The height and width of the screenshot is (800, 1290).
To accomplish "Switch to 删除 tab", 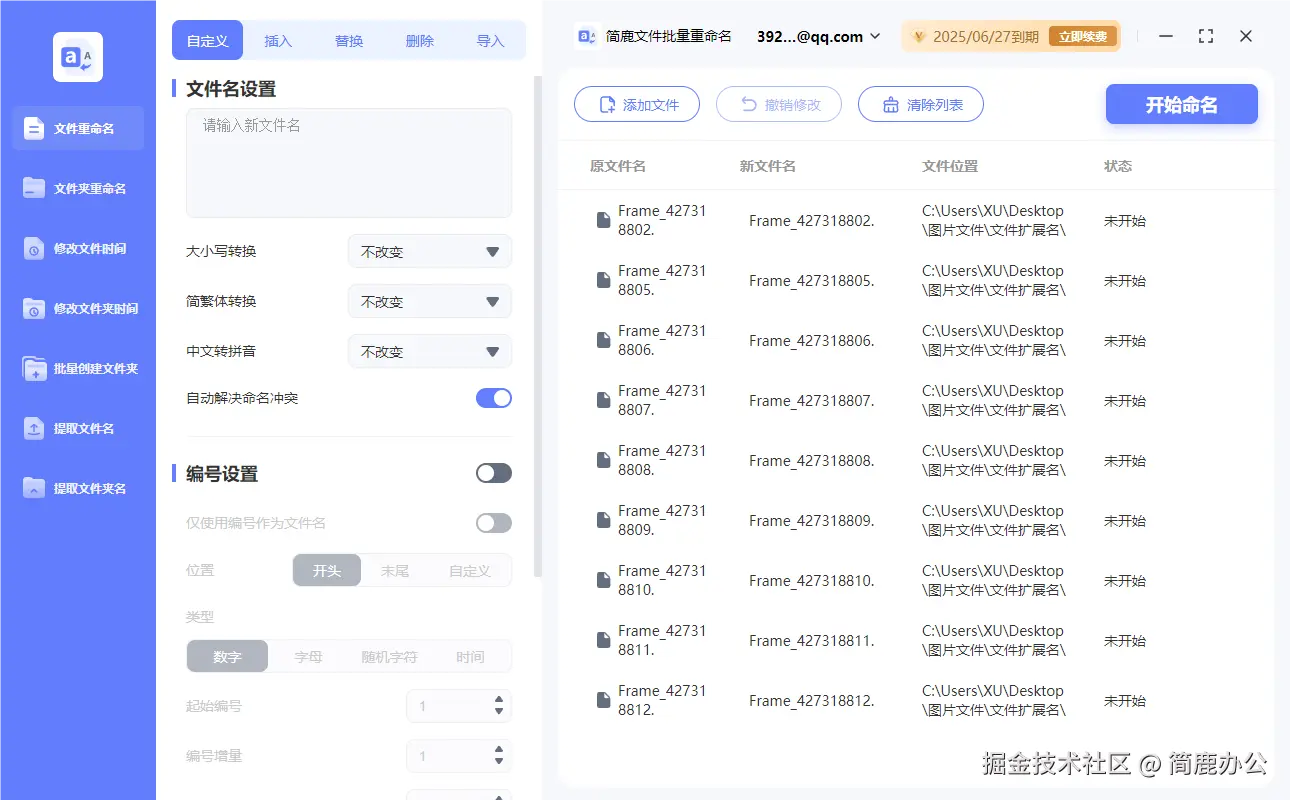I will [x=420, y=41].
